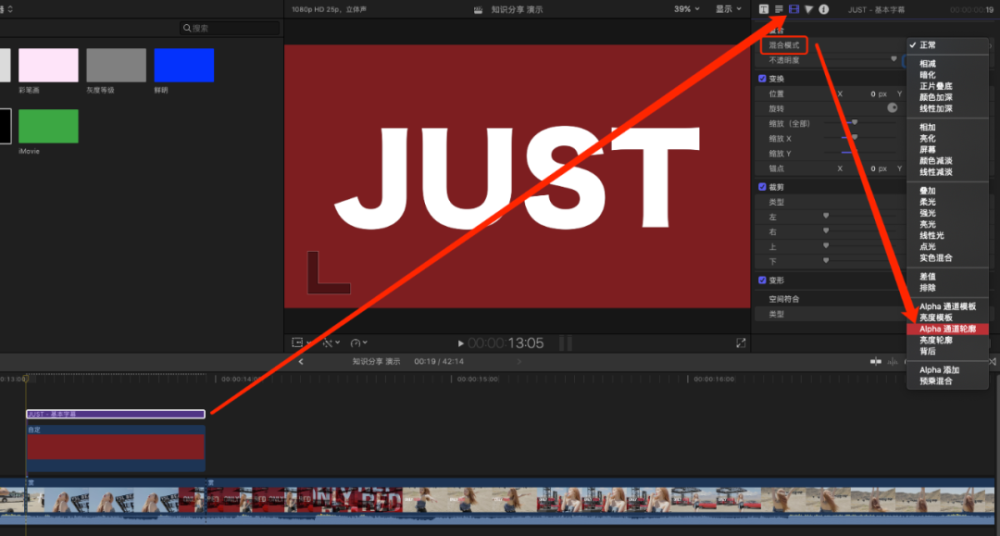Toggle viewer fullscreen expand icon
1000x536 pixels.
click(x=740, y=343)
